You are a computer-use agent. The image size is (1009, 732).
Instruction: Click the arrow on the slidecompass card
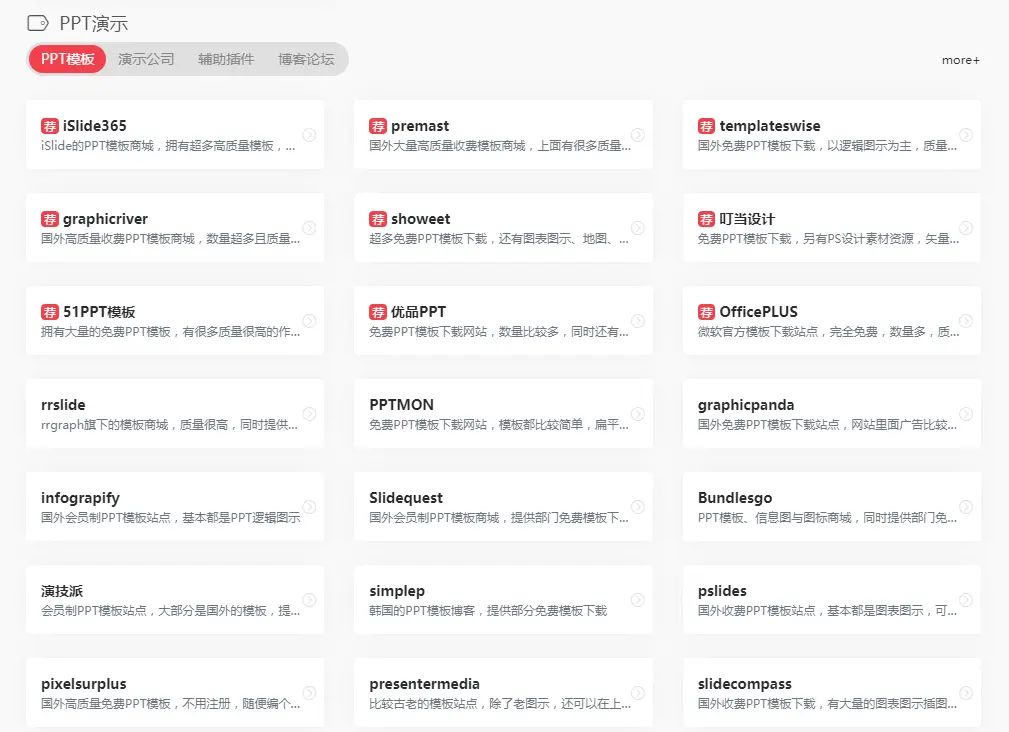tap(966, 692)
